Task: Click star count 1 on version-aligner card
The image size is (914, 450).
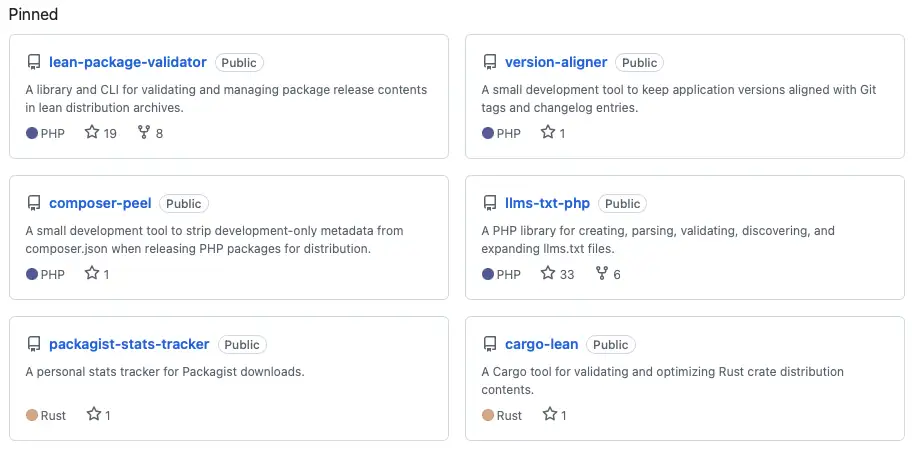Action: [562, 133]
